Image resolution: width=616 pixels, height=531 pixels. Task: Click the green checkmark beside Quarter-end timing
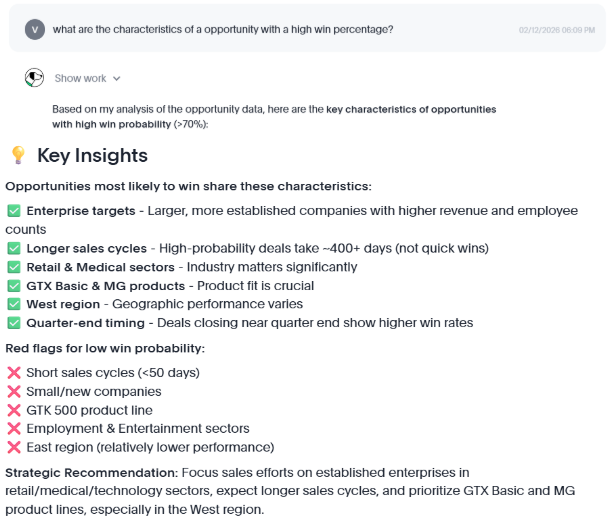pos(14,323)
